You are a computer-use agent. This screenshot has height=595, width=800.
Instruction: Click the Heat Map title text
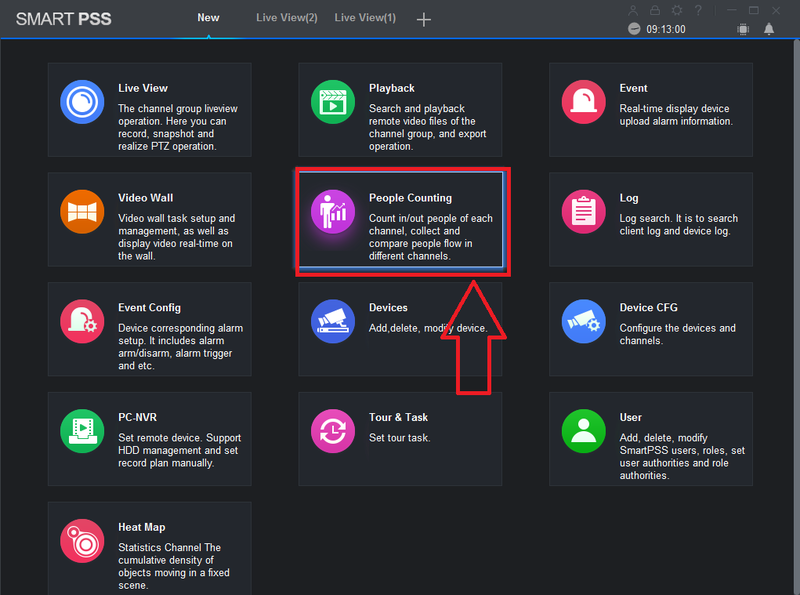(x=141, y=527)
